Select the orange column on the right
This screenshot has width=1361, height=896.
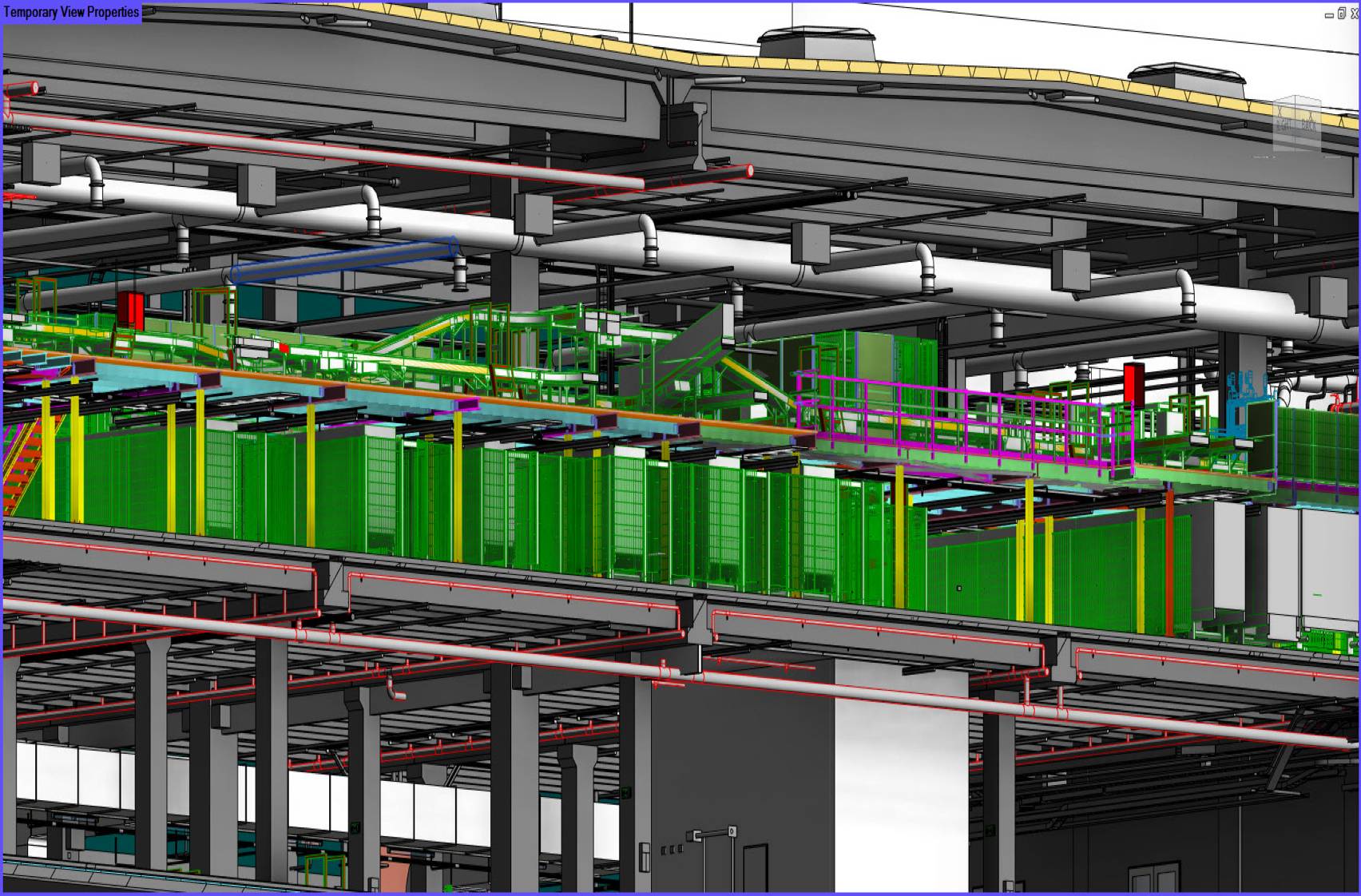(1169, 559)
